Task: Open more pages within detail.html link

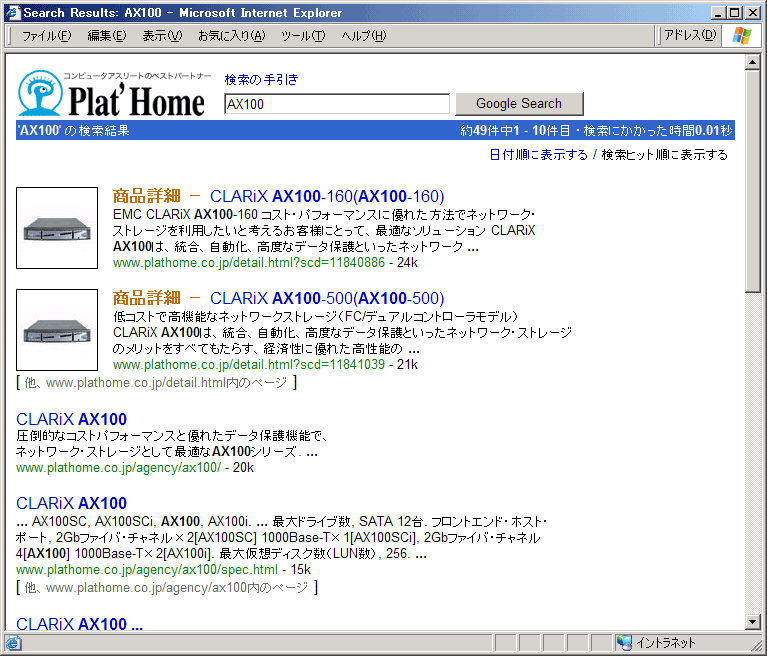Action: [x=157, y=383]
